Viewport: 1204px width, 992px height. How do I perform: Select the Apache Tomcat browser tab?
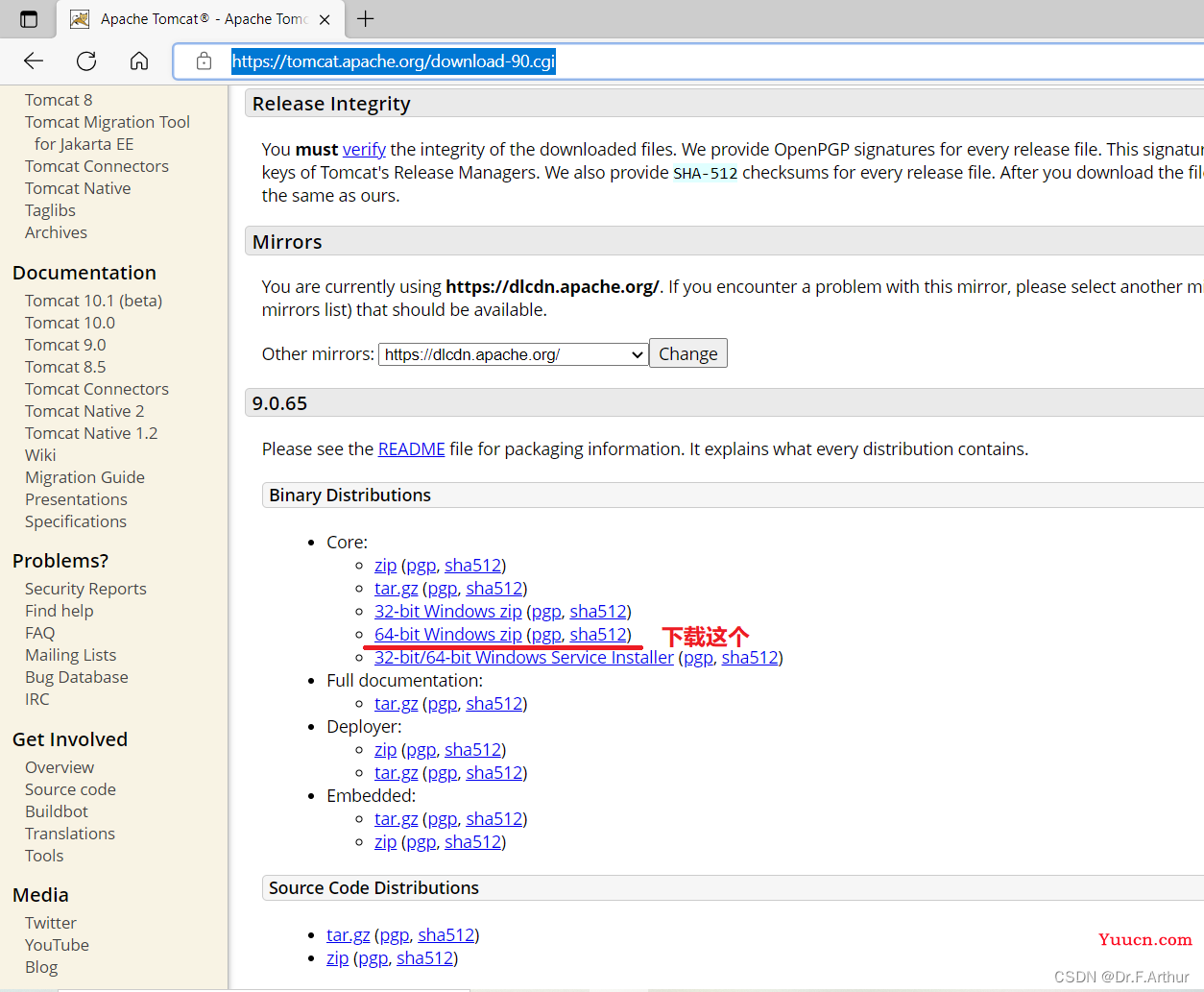tap(201, 19)
